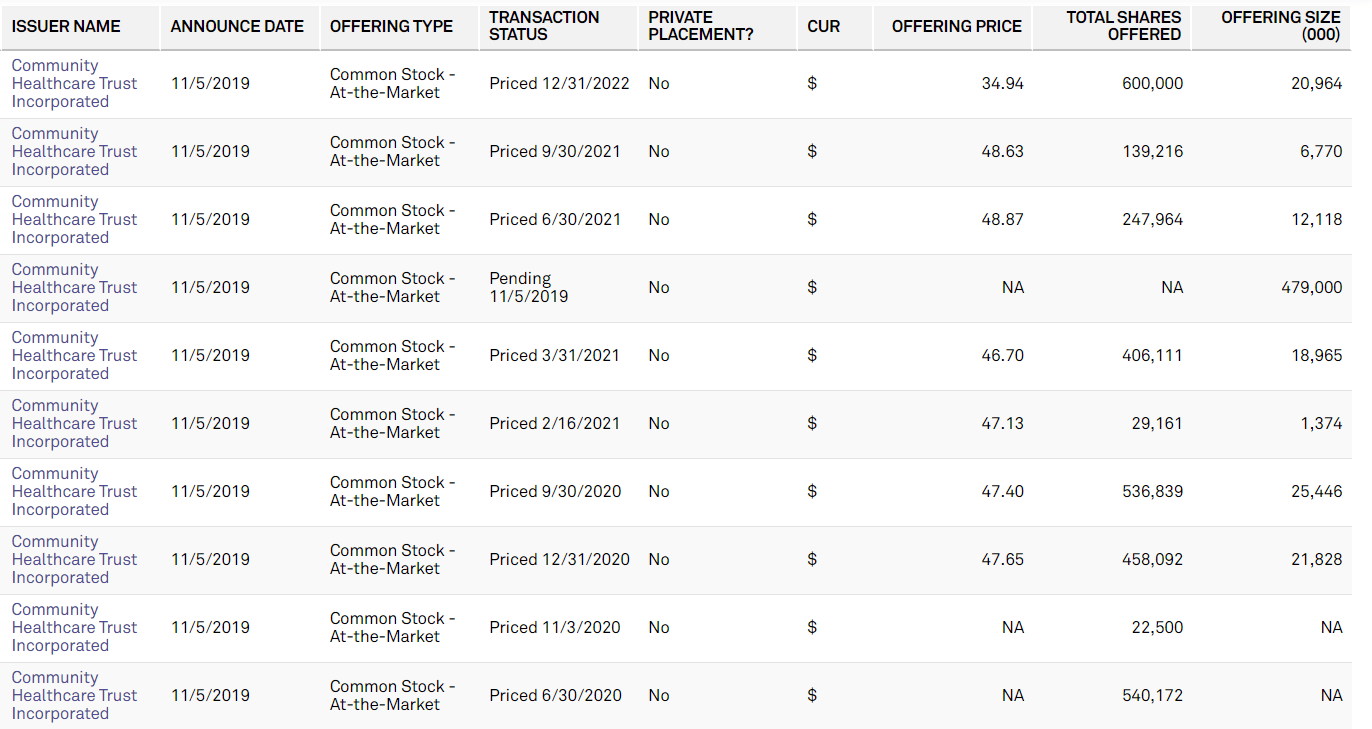Open issuer link in Priced 6/30/2021 row

[x=74, y=220]
